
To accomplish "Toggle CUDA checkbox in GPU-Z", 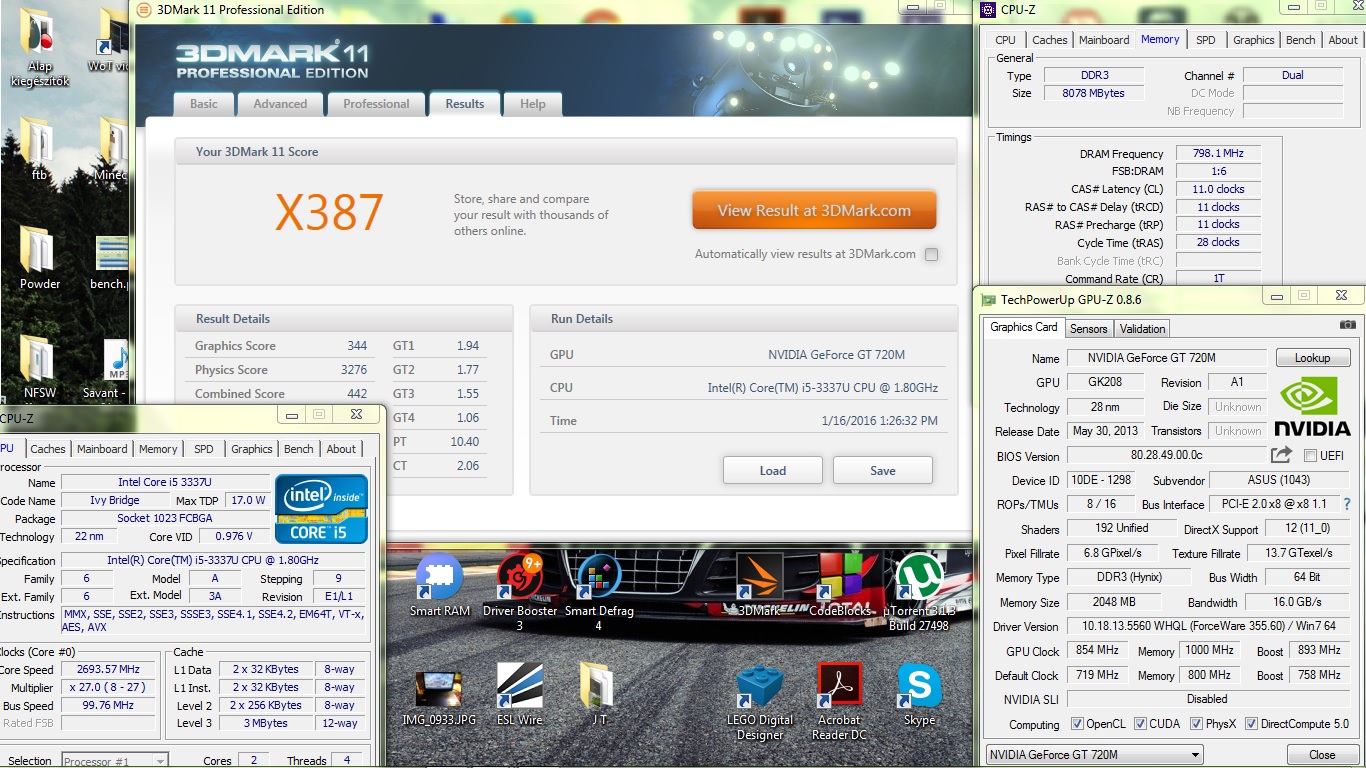I will pos(1140,724).
